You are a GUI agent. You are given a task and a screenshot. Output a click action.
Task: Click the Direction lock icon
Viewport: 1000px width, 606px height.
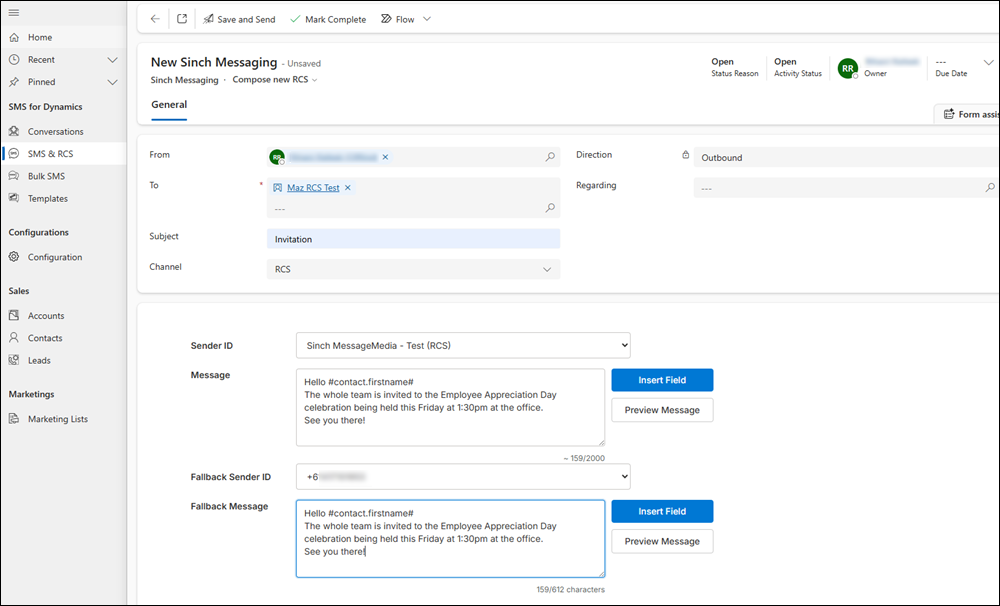[686, 155]
